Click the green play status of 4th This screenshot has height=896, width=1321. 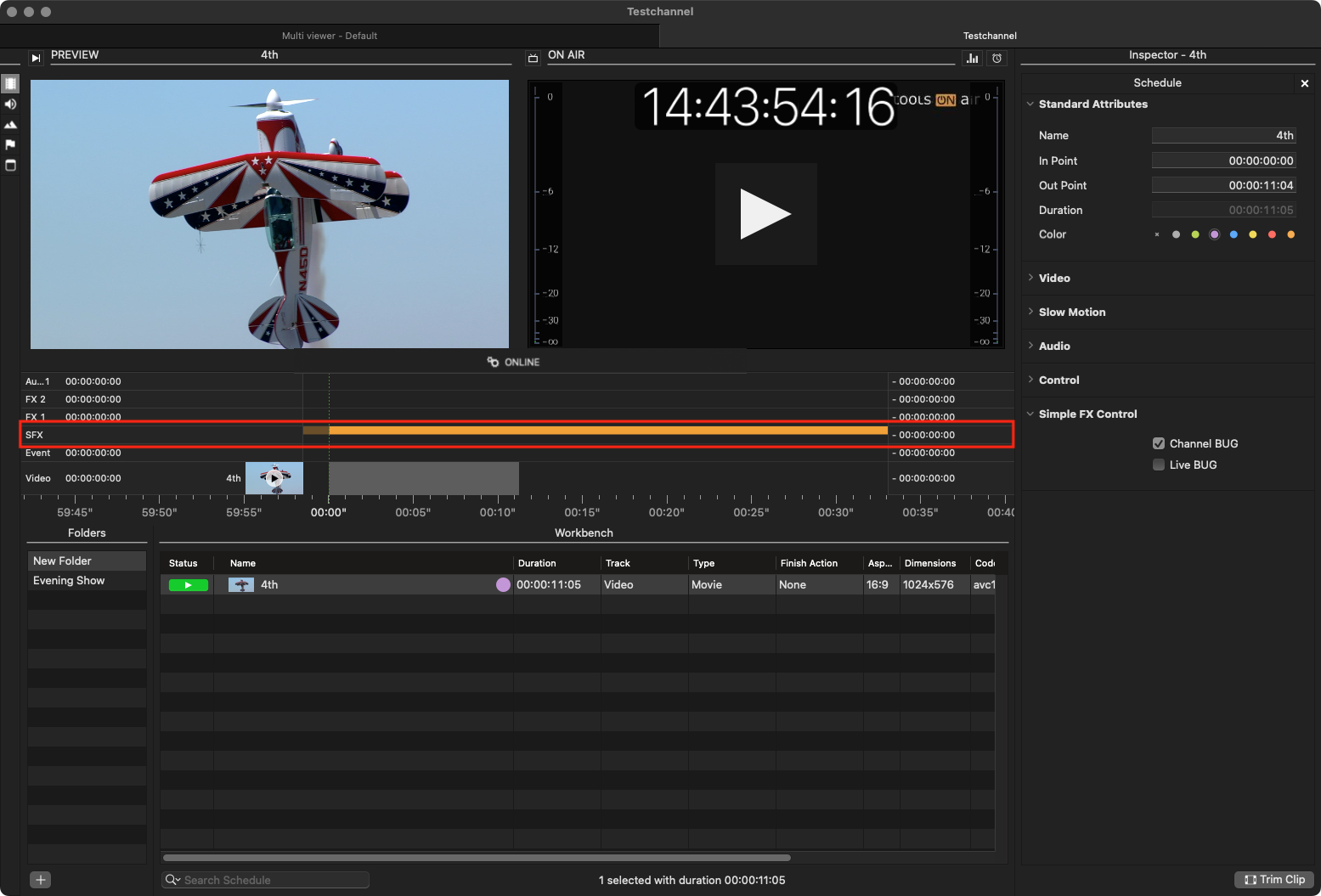[189, 585]
